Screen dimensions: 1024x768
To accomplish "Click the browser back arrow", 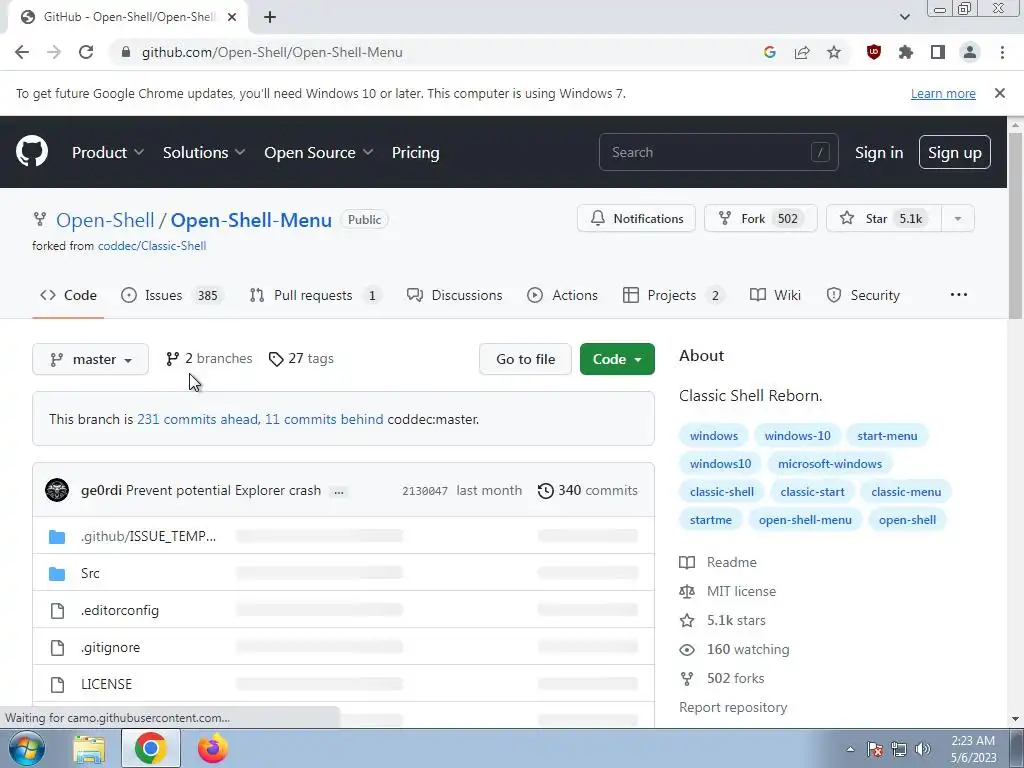I will 22,52.
